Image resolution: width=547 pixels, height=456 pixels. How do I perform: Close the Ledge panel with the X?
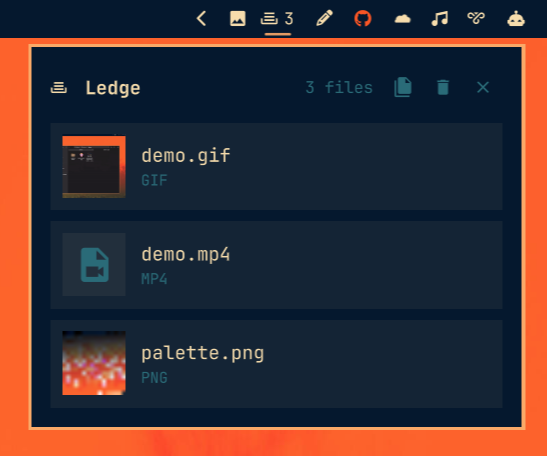coord(483,87)
